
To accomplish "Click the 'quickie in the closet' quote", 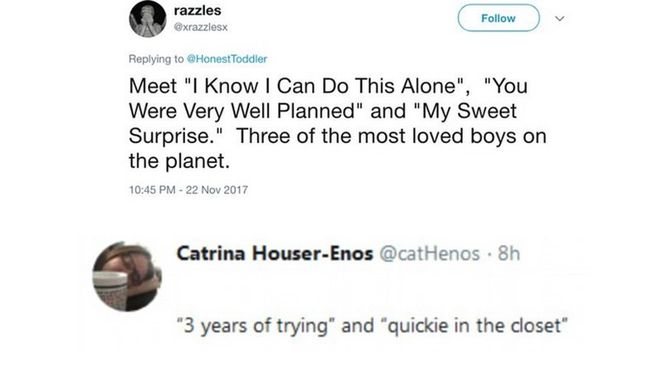I will tap(474, 326).
